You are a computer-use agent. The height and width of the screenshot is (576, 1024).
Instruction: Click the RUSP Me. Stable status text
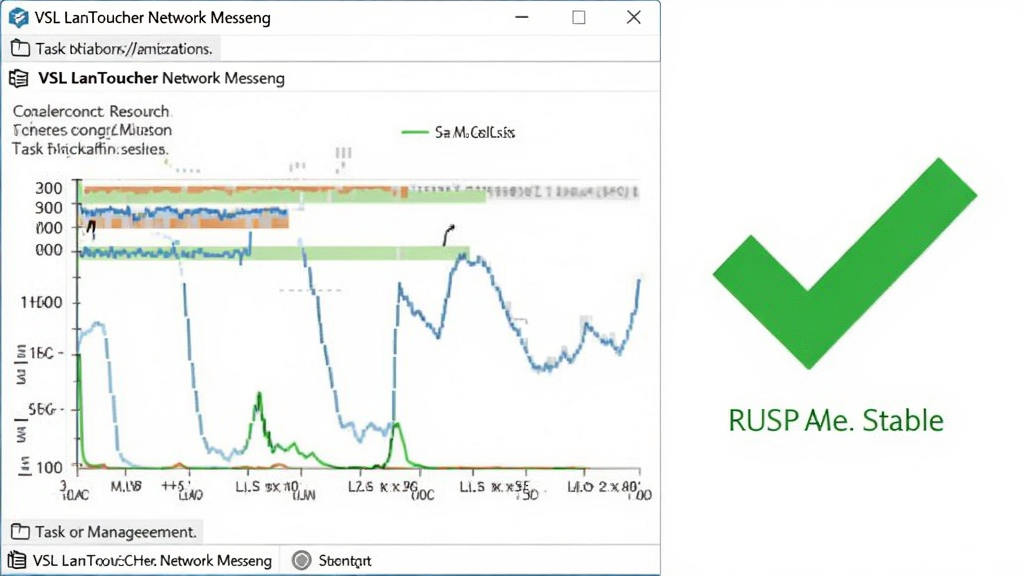point(836,420)
